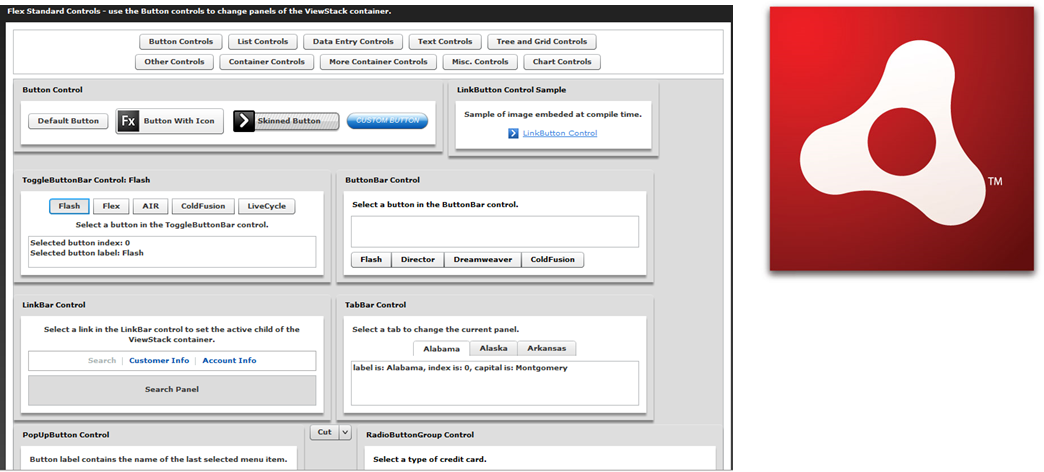1044x472 pixels.
Task: Click the arrow icon on Skinned Button
Action: [x=245, y=121]
